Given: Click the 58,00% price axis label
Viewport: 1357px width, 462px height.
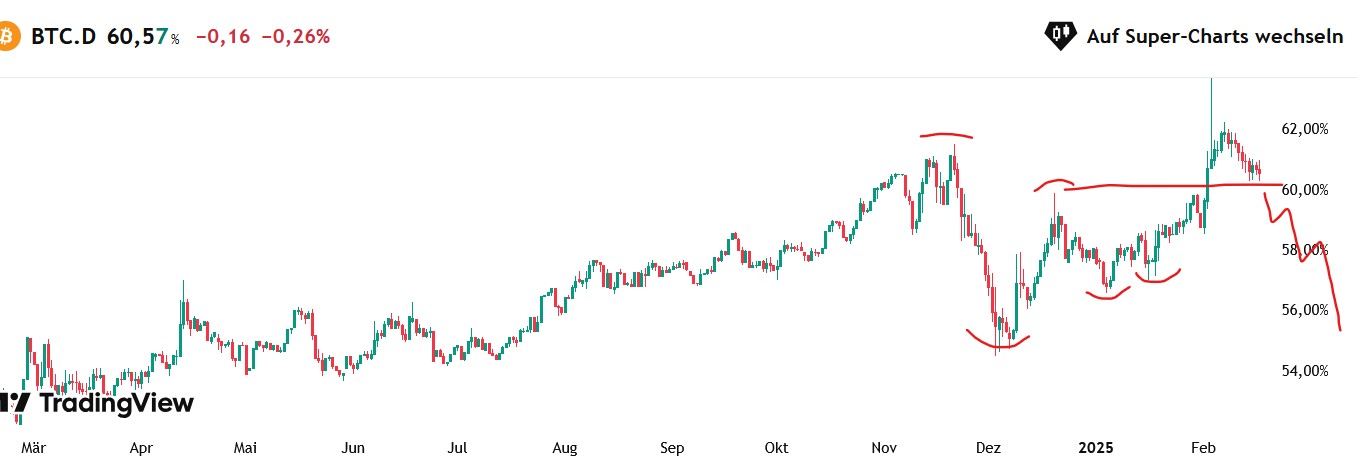Looking at the screenshot, I should (x=1304, y=250).
